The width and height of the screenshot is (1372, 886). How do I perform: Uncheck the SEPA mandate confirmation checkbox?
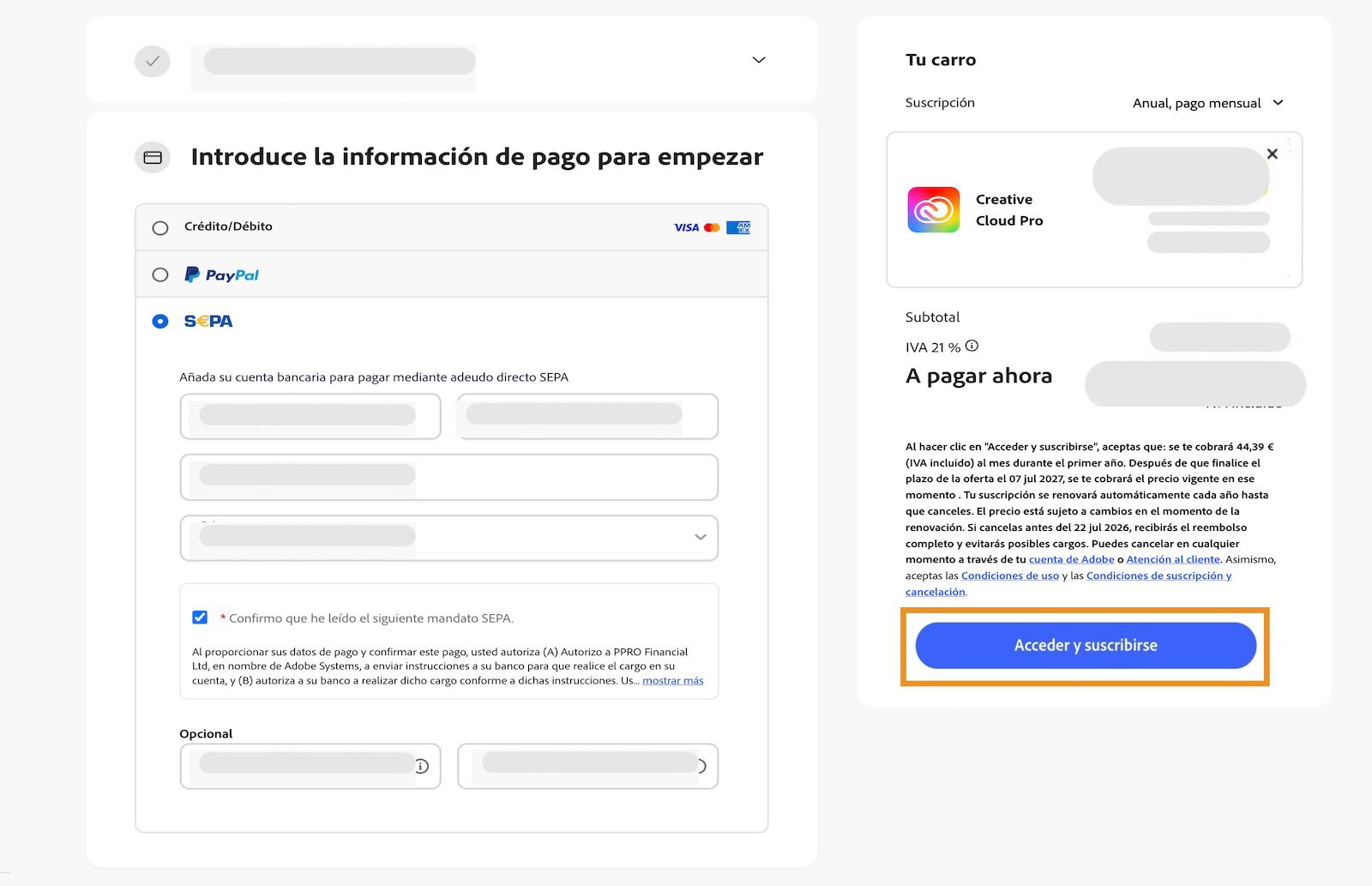click(200, 617)
